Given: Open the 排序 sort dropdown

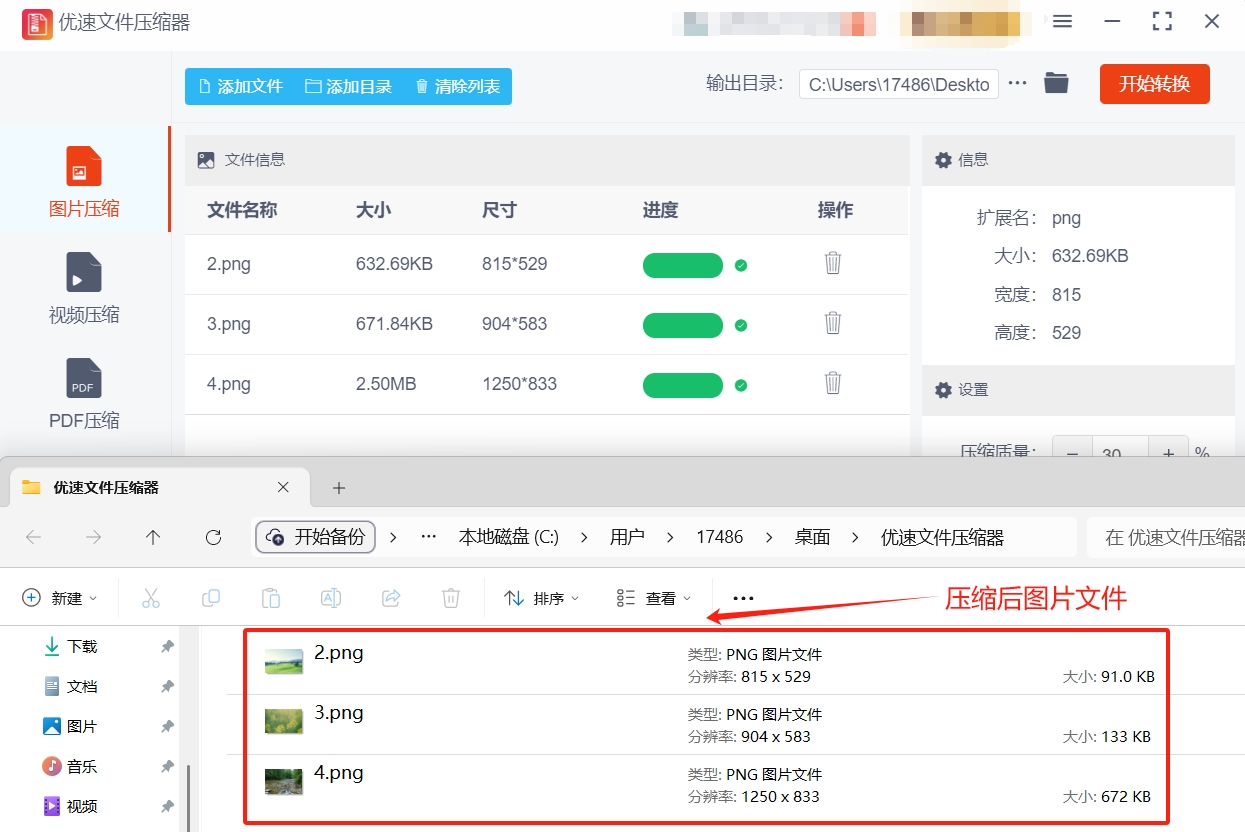Looking at the screenshot, I should click(542, 598).
